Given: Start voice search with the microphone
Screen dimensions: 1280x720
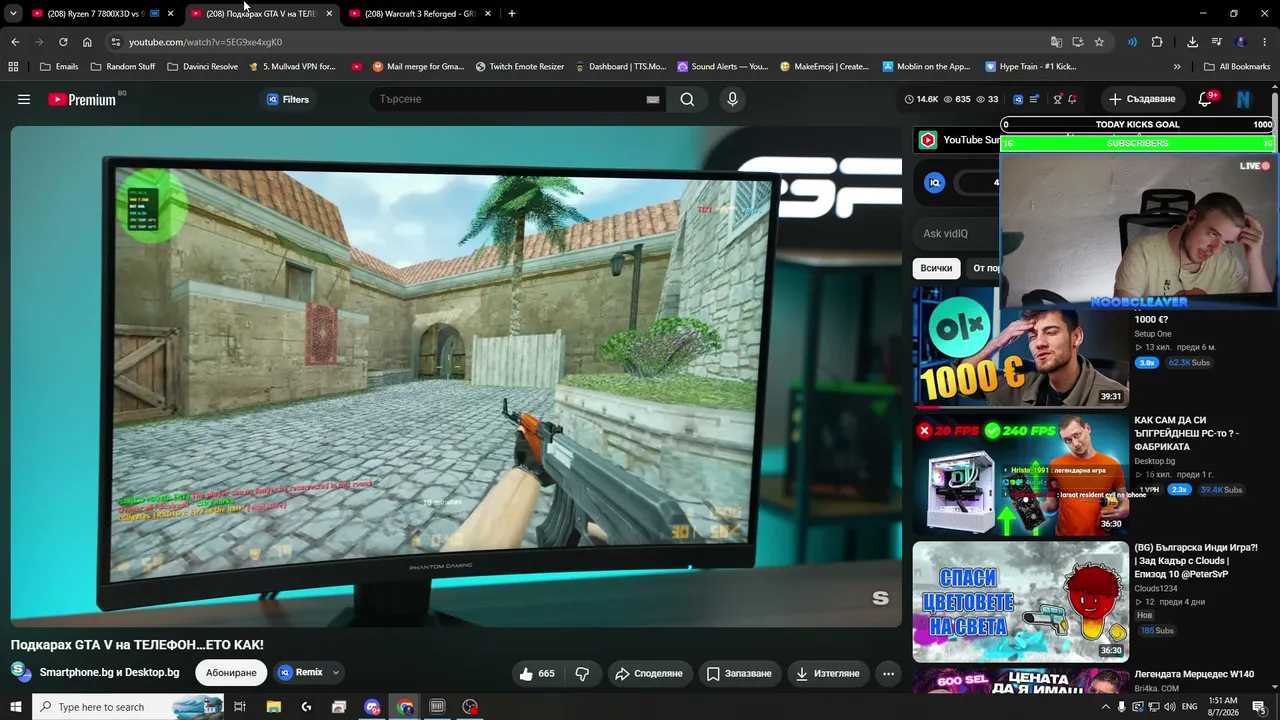Looking at the screenshot, I should pos(732,99).
